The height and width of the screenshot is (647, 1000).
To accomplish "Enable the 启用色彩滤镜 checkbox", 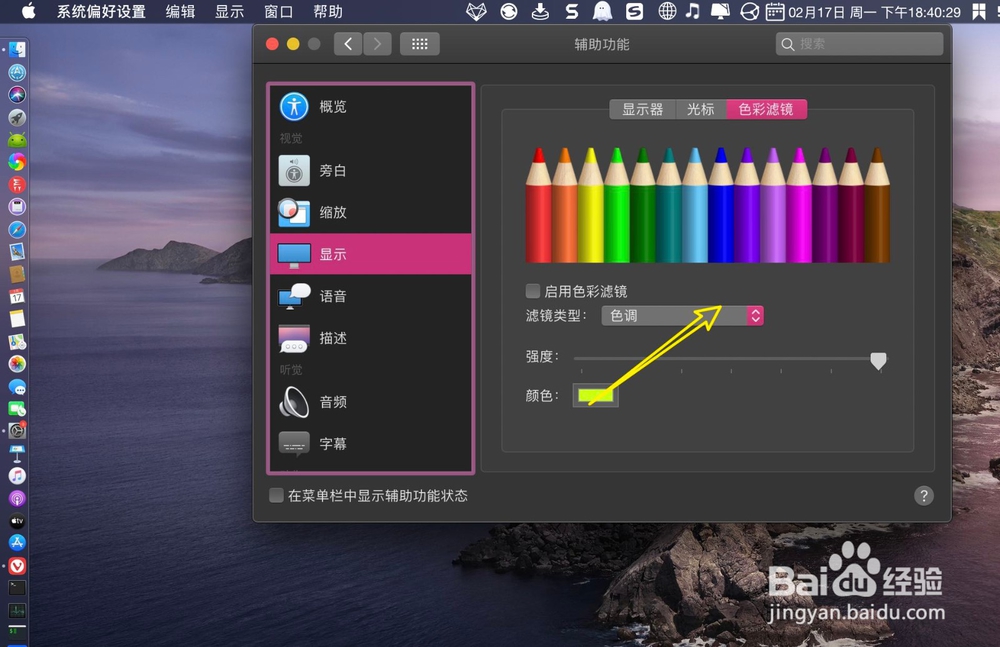I will pyautogui.click(x=533, y=291).
